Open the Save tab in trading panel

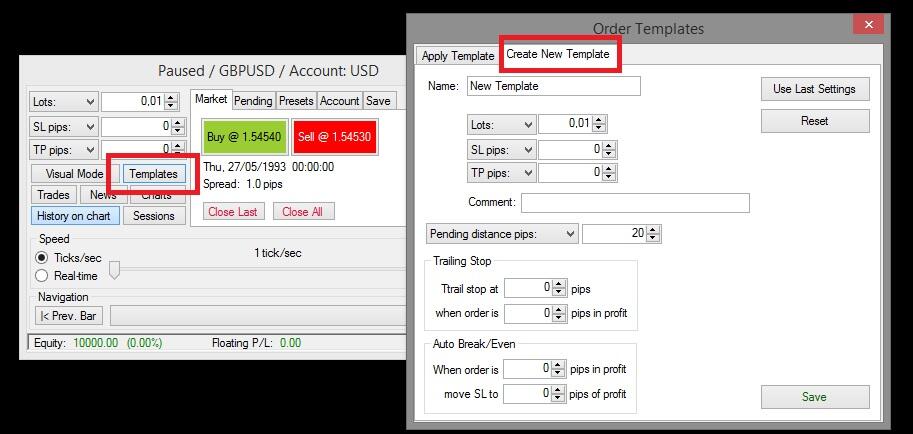point(378,101)
